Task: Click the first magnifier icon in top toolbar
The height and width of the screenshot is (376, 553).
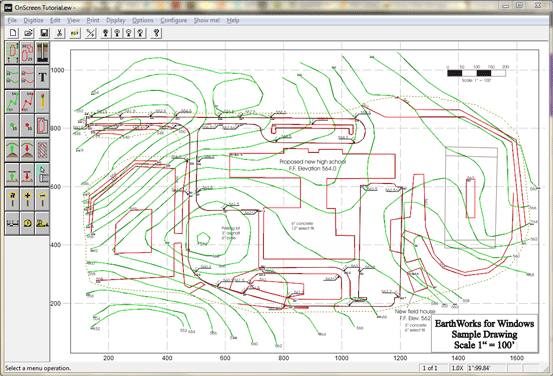Action: 105,33
